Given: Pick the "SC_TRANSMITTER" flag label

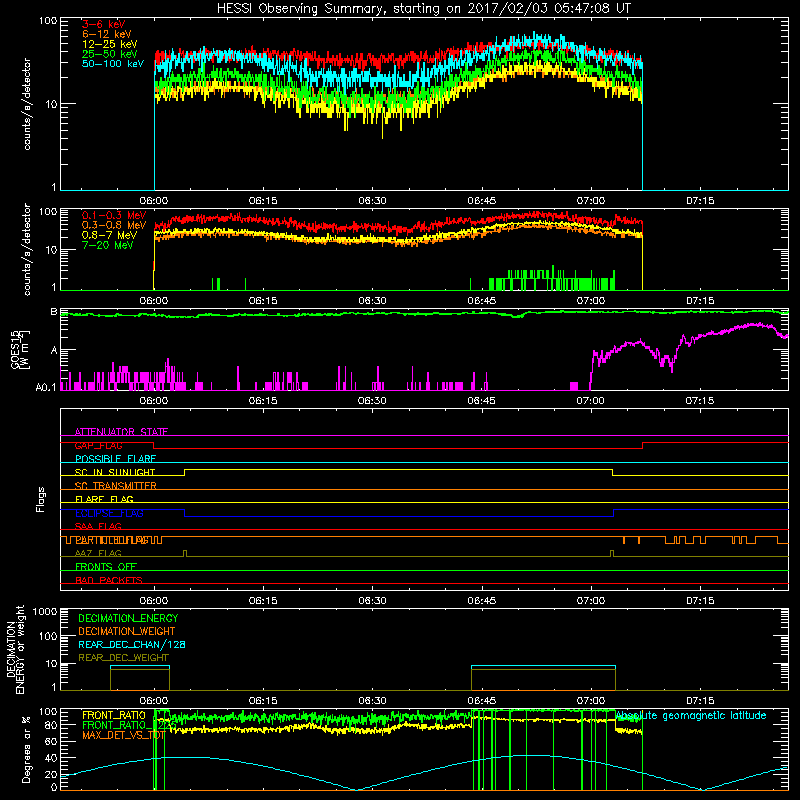Looking at the screenshot, I should 115,485.
